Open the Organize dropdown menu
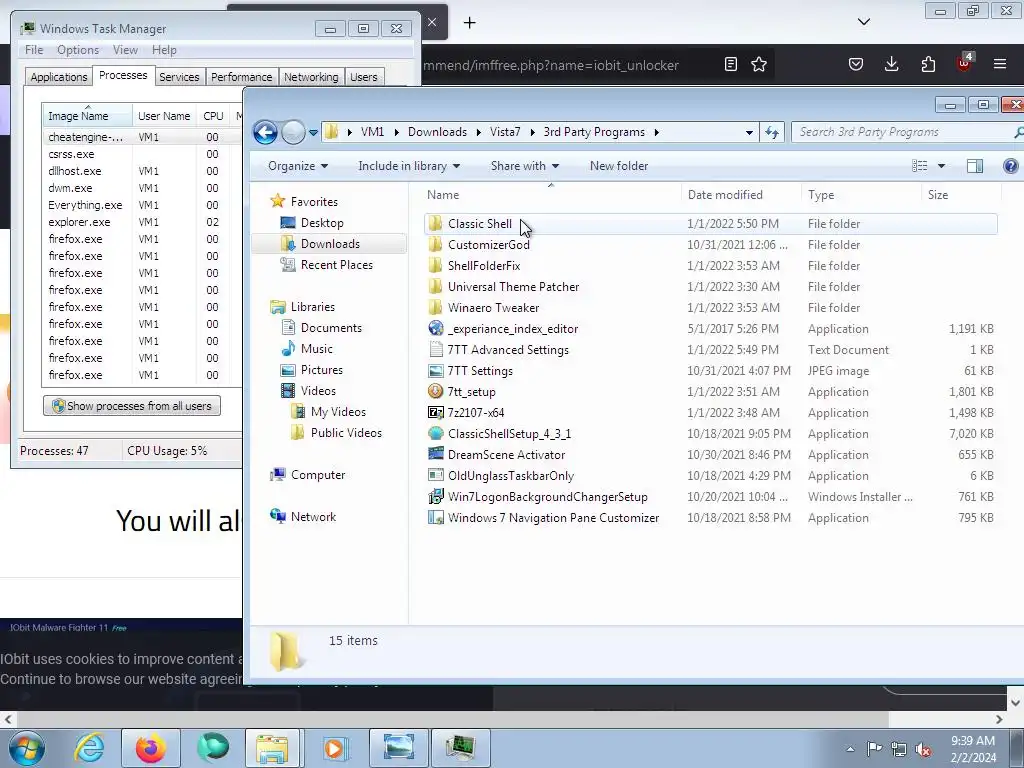 (298, 166)
